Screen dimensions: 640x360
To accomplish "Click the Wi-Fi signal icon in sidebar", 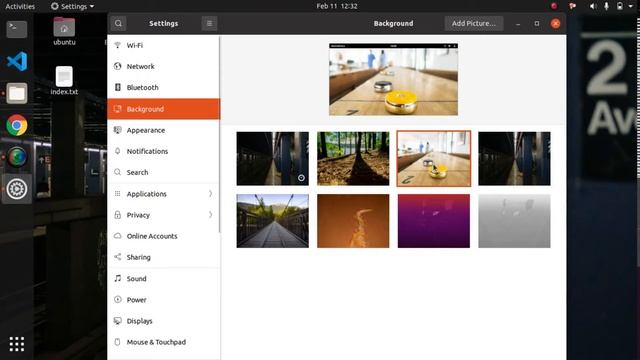I will pyautogui.click(x=118, y=45).
